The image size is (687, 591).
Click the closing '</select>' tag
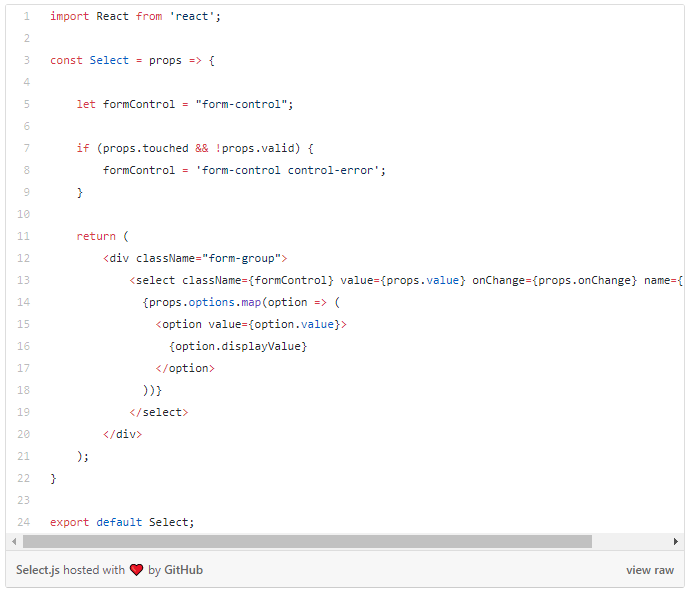click(159, 412)
